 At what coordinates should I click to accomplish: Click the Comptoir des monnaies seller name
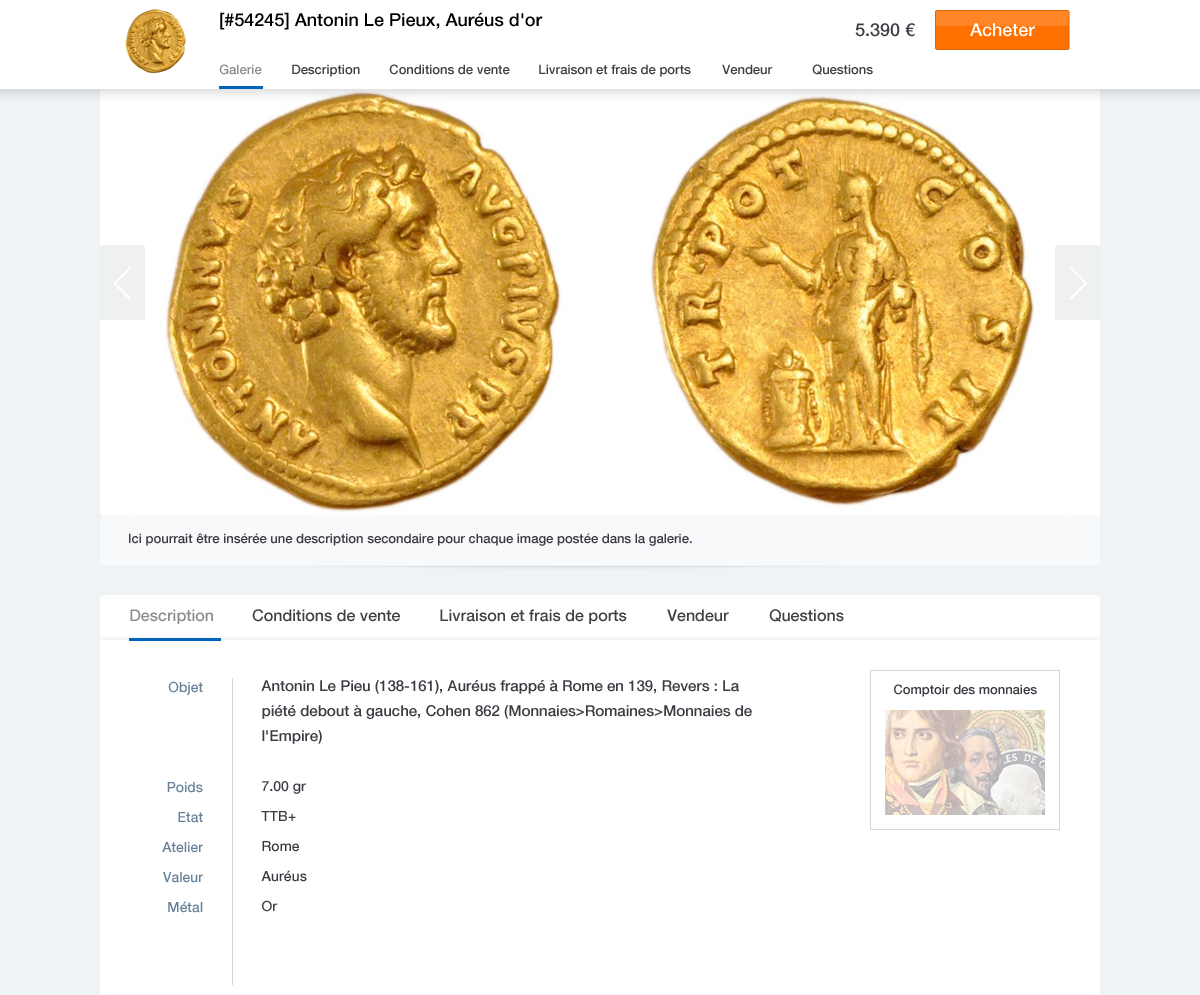click(965, 689)
